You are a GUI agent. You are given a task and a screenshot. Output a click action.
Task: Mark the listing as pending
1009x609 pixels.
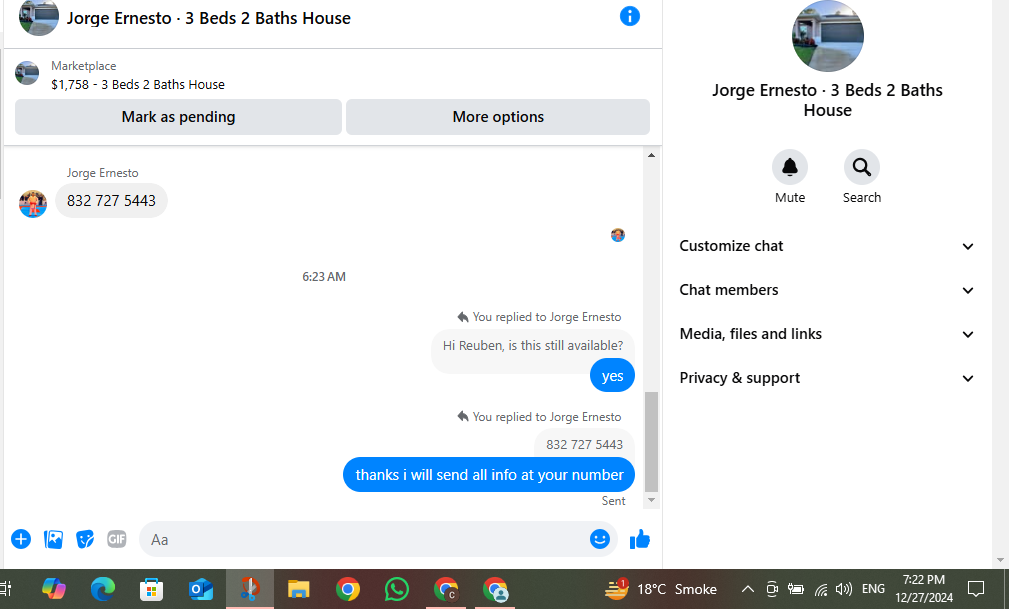[178, 117]
